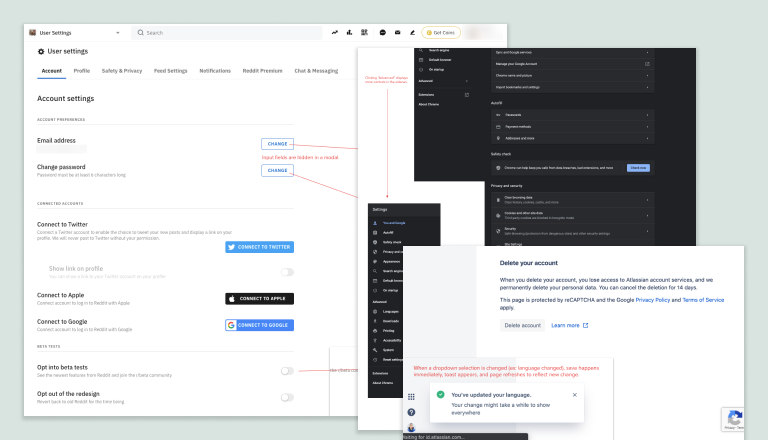
Task: Click the Delete account button
Action: click(524, 325)
